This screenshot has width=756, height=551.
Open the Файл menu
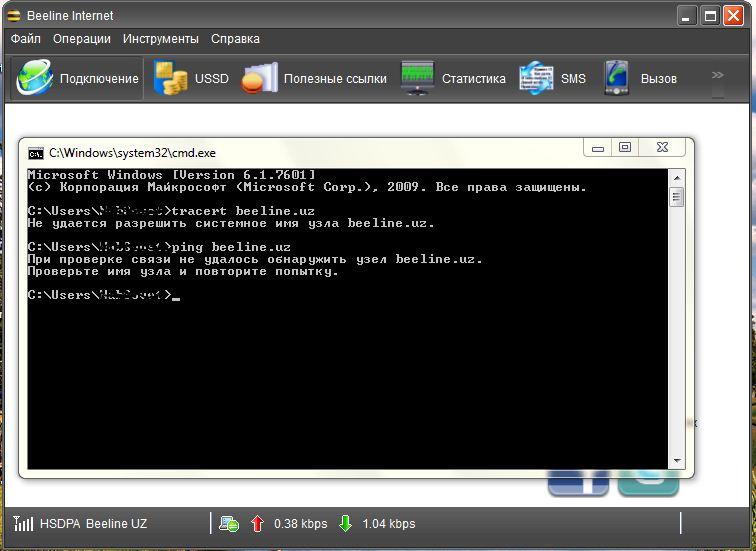coord(26,39)
